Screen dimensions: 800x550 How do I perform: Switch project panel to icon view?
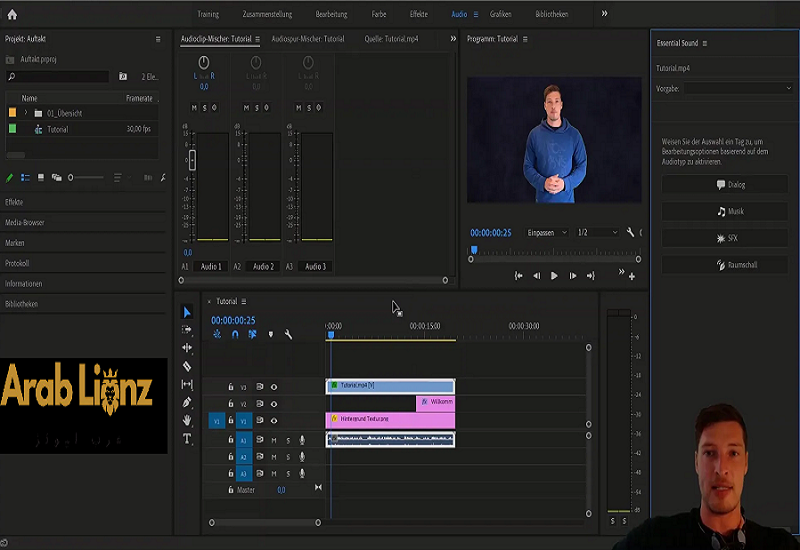tap(41, 178)
